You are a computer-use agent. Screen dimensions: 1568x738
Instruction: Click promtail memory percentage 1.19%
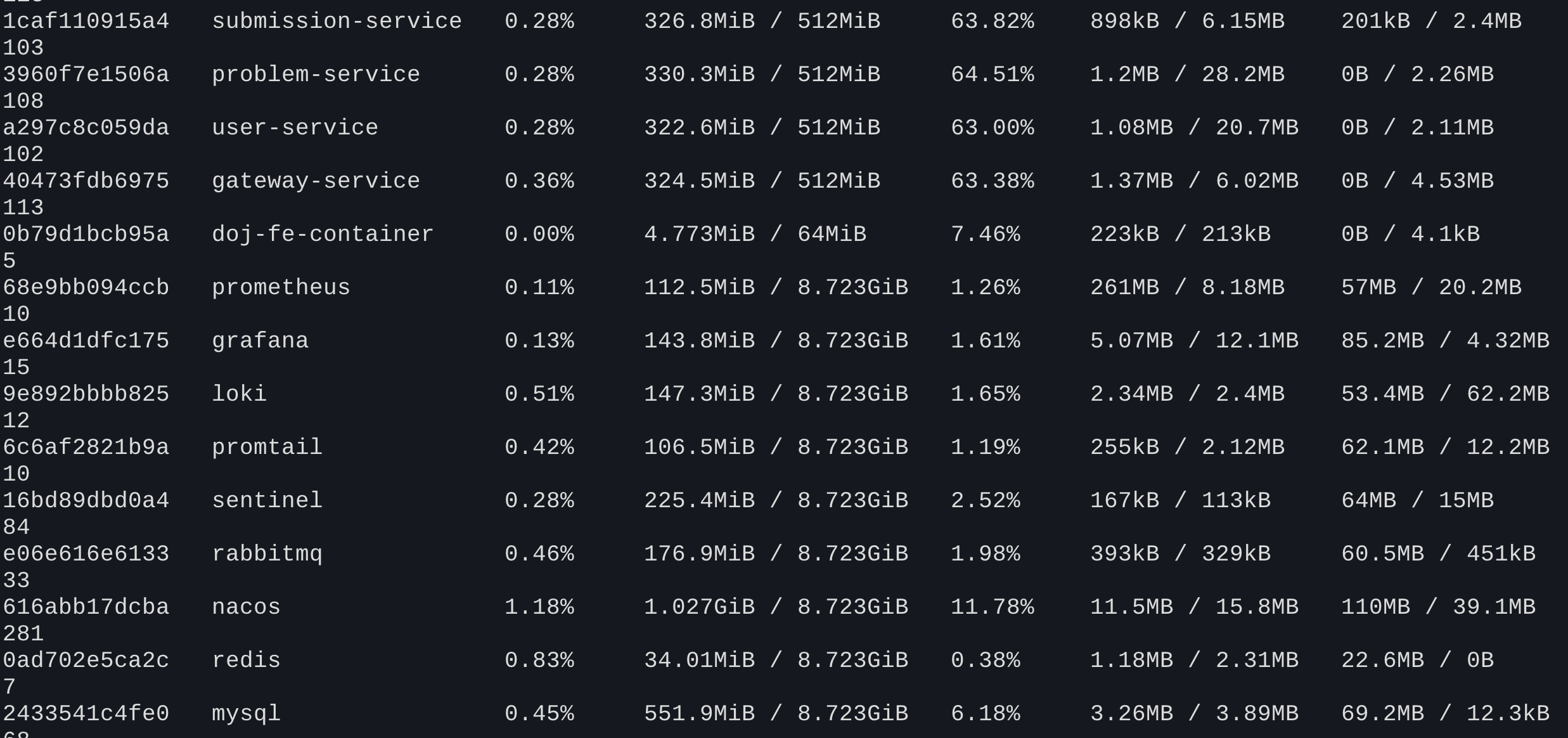coord(986,448)
